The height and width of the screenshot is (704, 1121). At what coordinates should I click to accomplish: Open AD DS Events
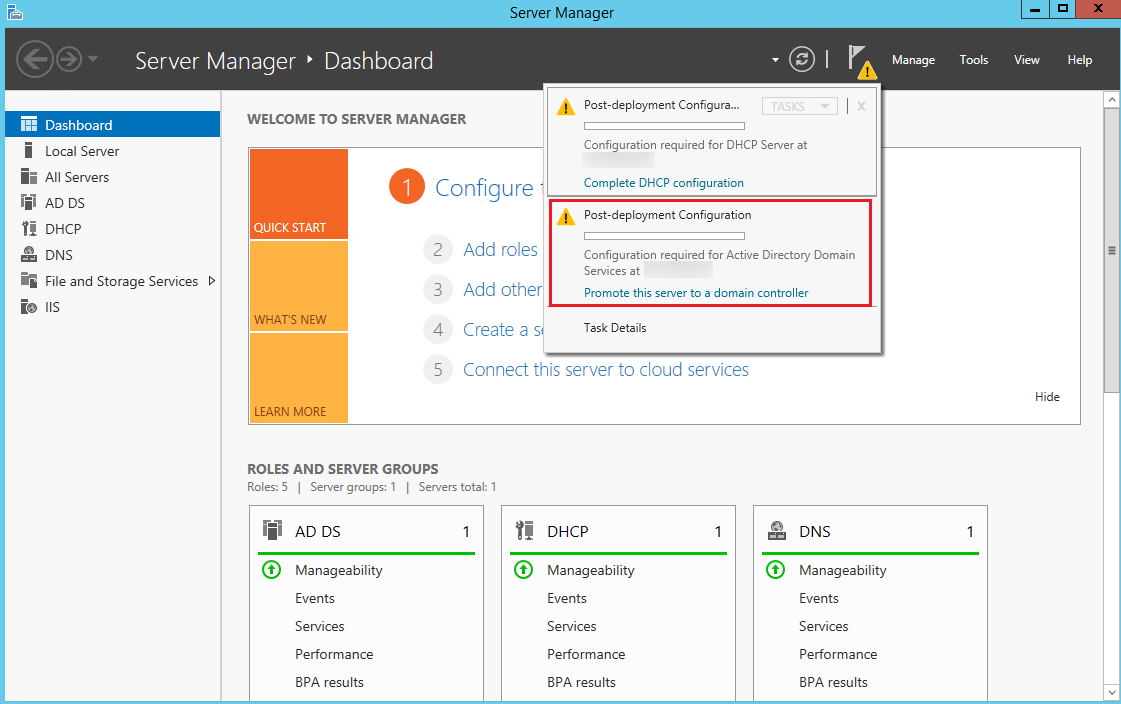click(315, 598)
